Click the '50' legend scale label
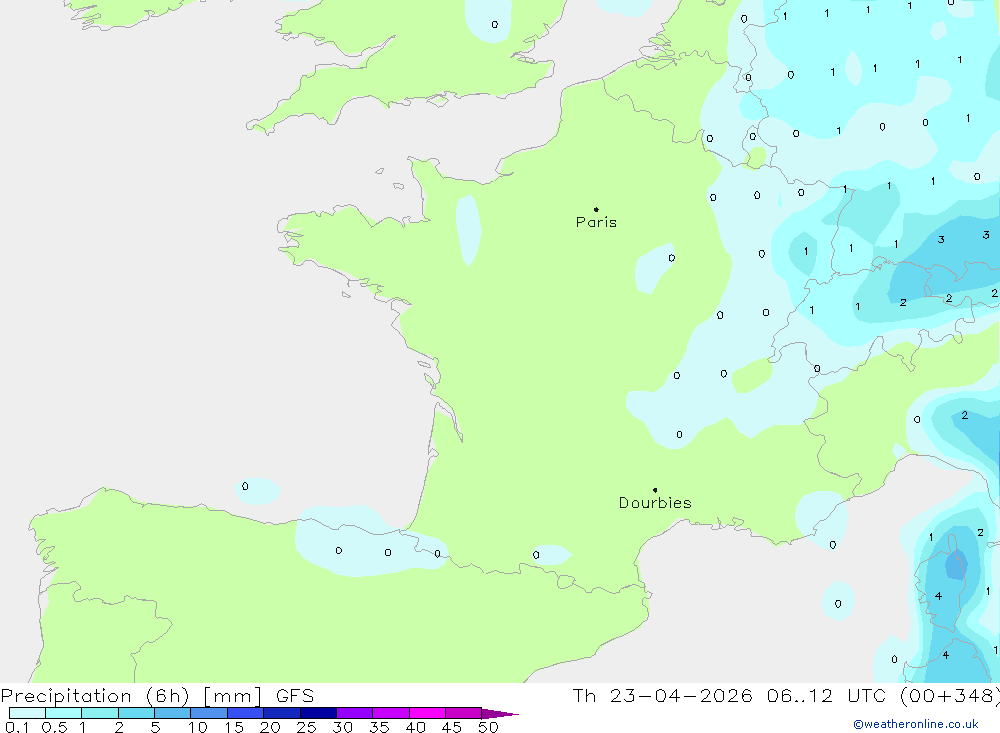Viewport: 1000px width, 733px height. pyautogui.click(x=488, y=727)
